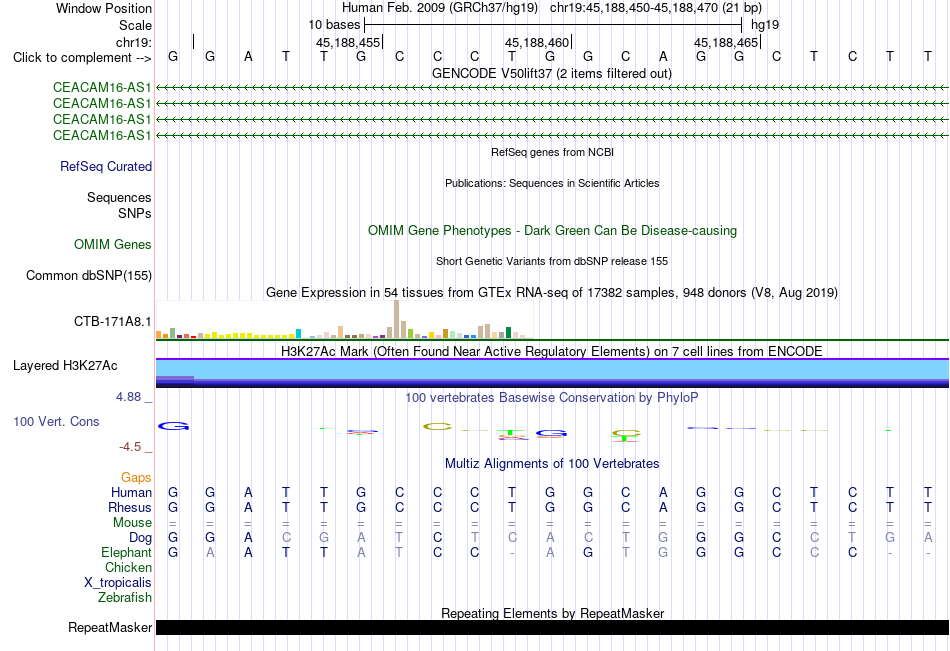Click the topmost CEACAM16-AS1 transcript label

pyautogui.click(x=102, y=87)
